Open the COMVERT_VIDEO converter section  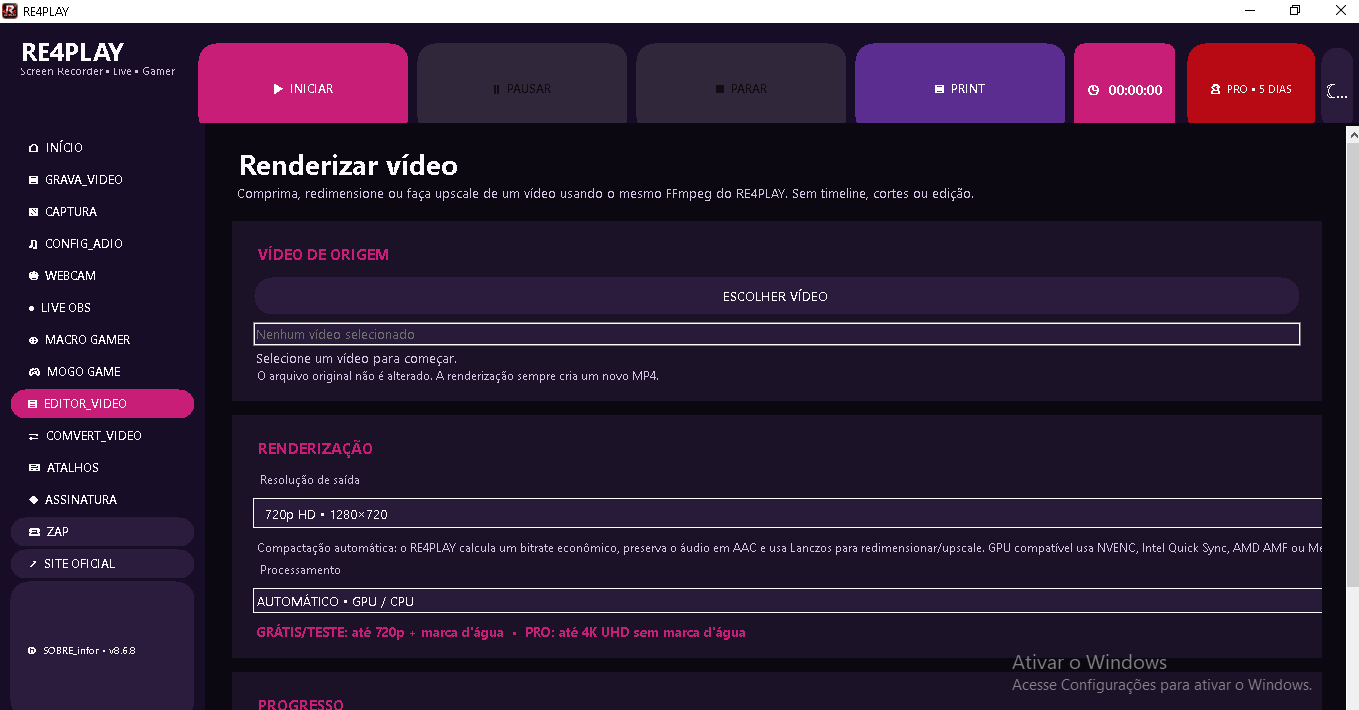pyautogui.click(x=102, y=436)
